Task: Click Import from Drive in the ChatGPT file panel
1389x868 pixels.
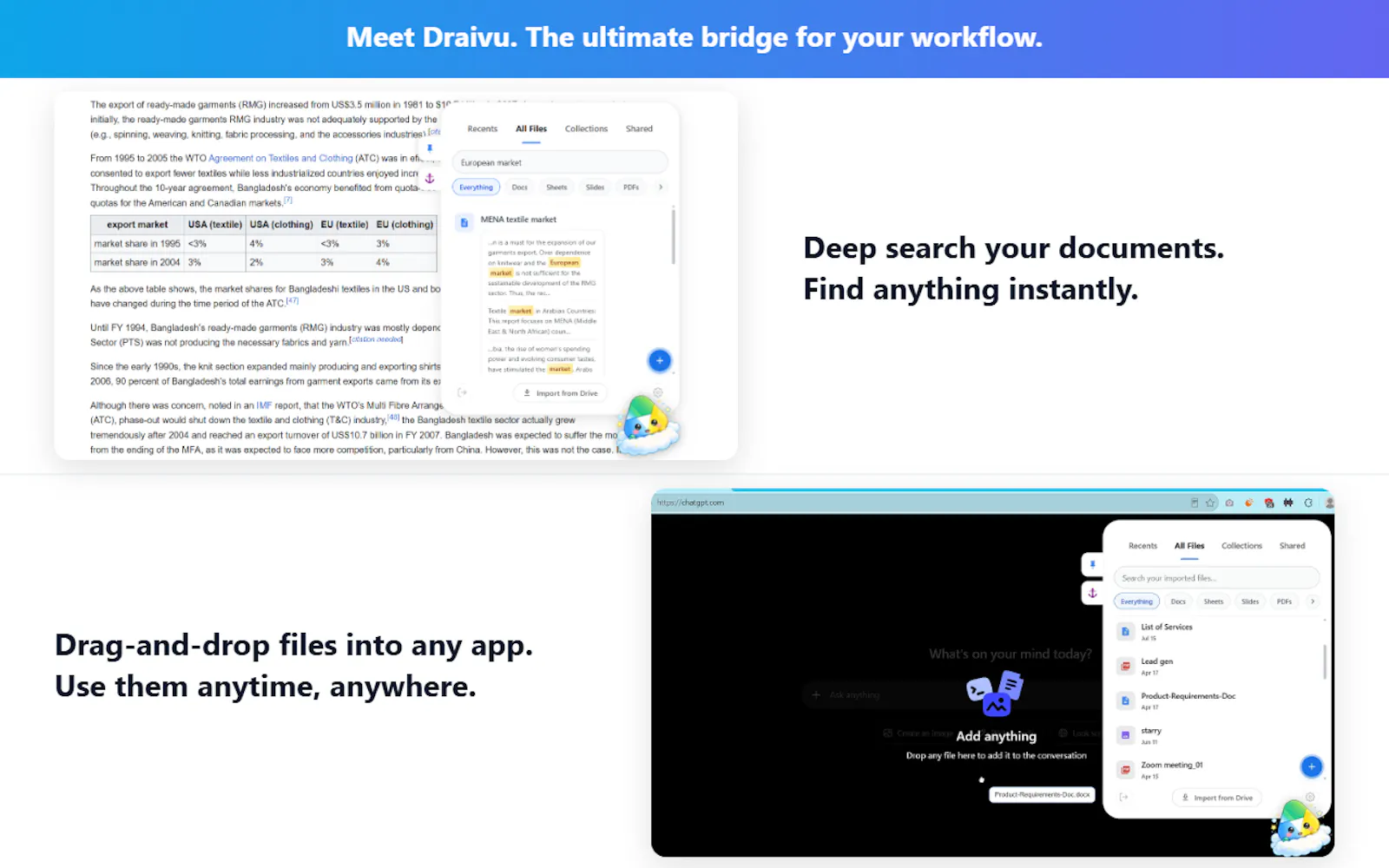Action: coord(1216,798)
